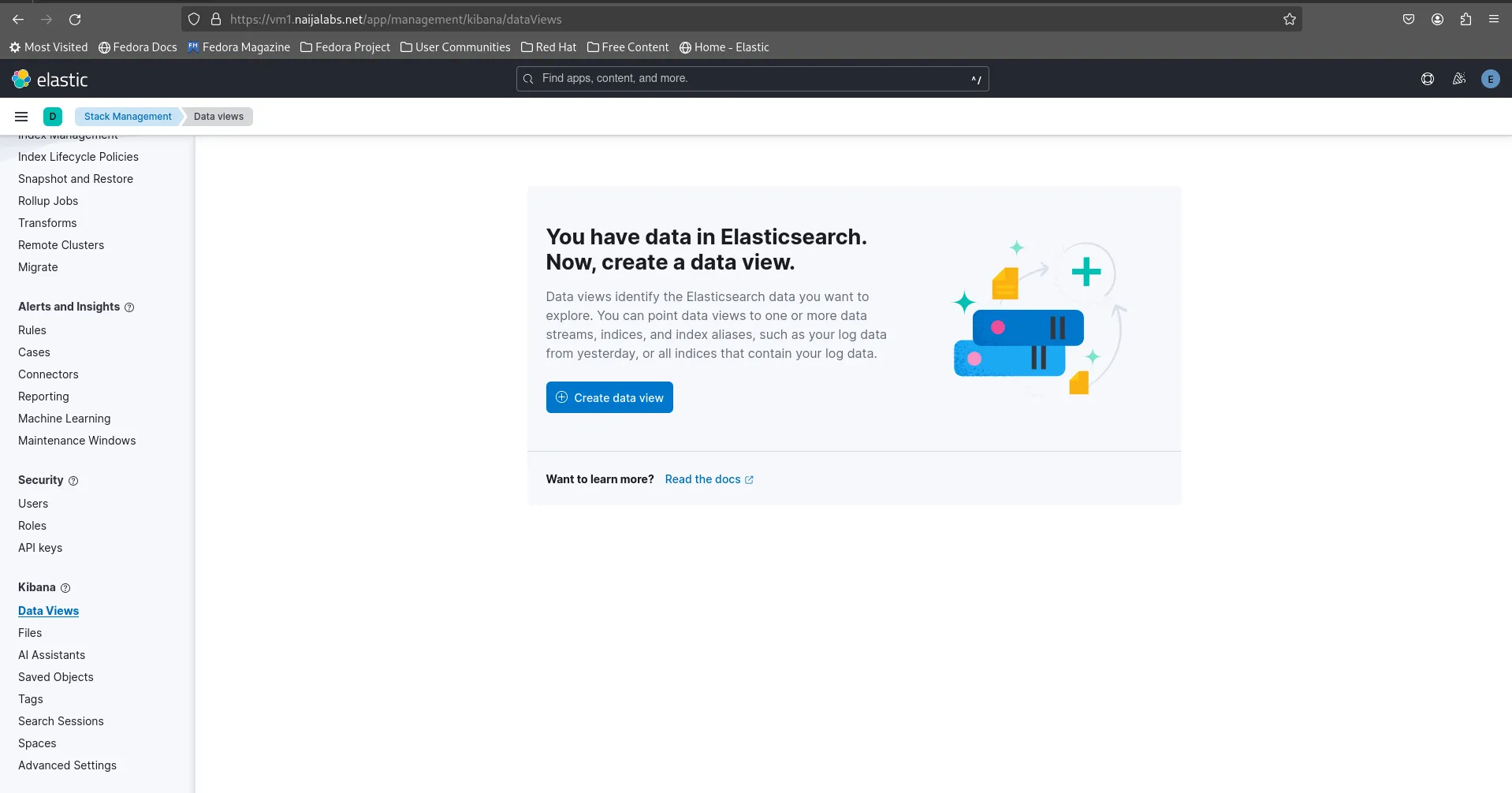
Task: Focus the Find apps, content search field
Action: (x=752, y=79)
